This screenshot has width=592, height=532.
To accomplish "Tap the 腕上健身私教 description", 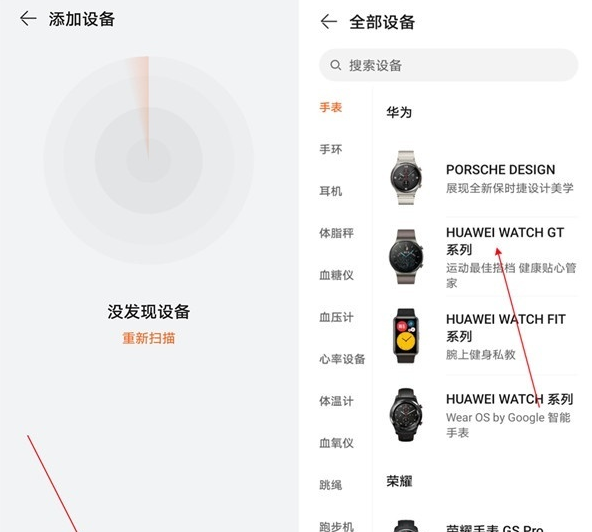I will (481, 354).
